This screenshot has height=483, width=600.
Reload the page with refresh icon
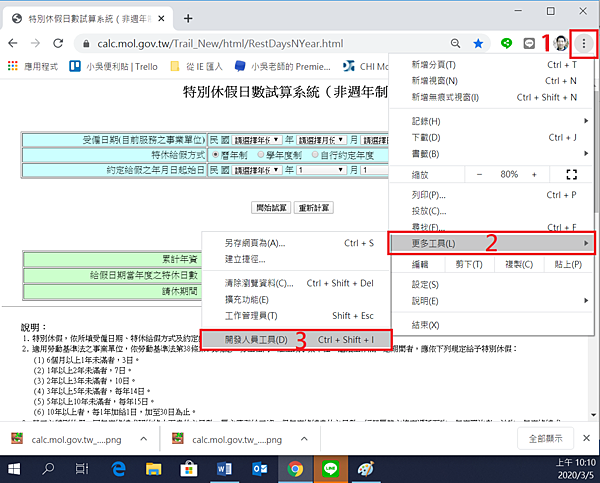click(x=58, y=43)
